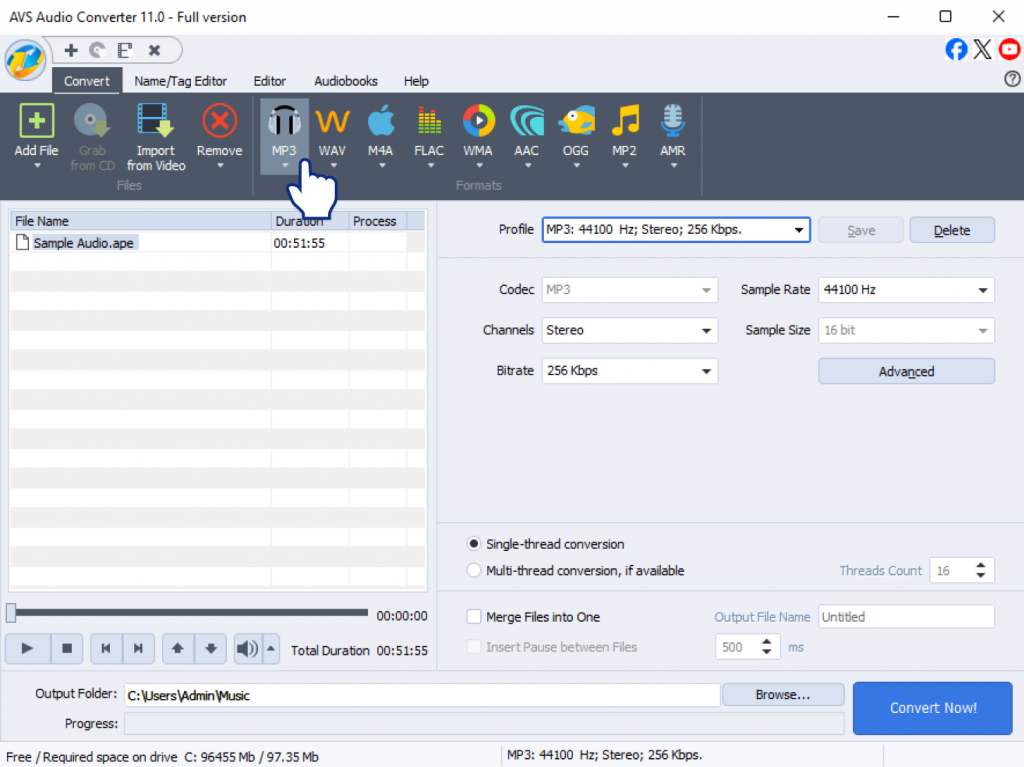Image resolution: width=1024 pixels, height=767 pixels.
Task: Expand the MP3 format arrow menu
Action: pos(285,166)
